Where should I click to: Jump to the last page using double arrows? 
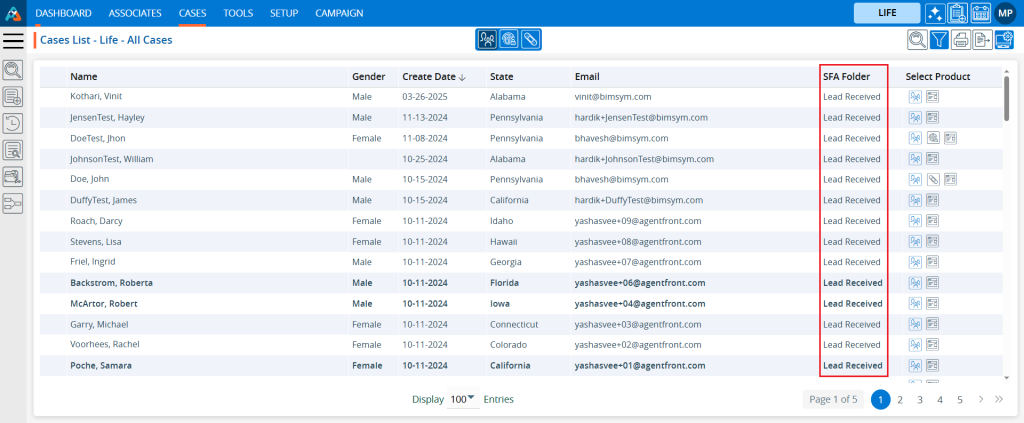[x=997, y=399]
